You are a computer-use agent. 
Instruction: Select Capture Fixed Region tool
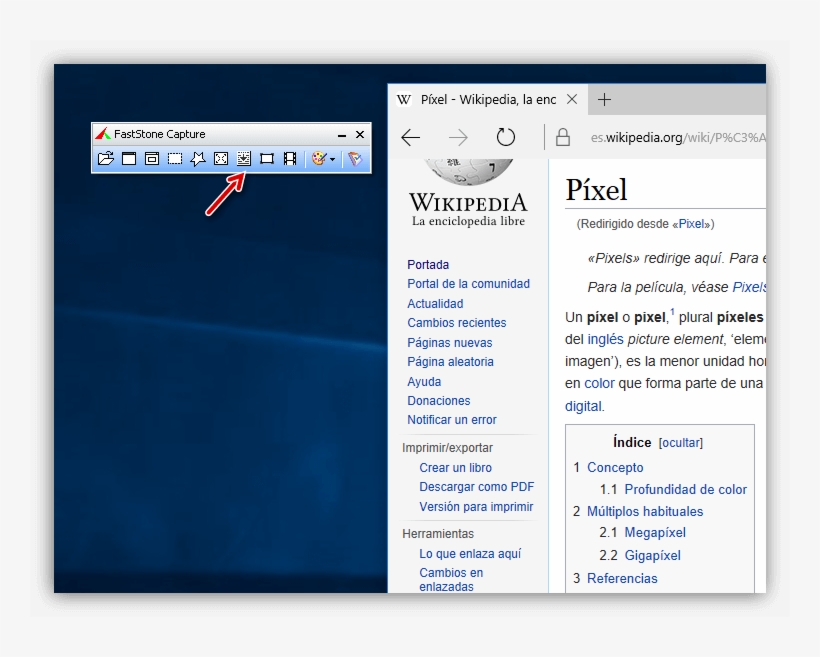[267, 158]
